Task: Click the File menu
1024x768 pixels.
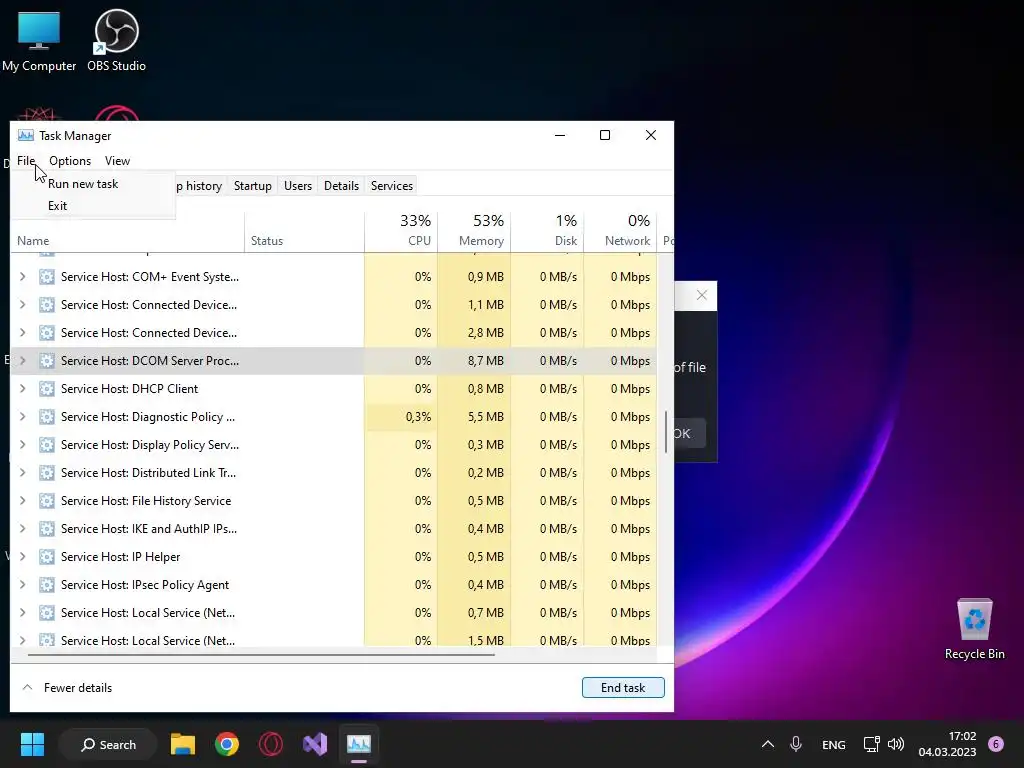Action: (x=26, y=161)
